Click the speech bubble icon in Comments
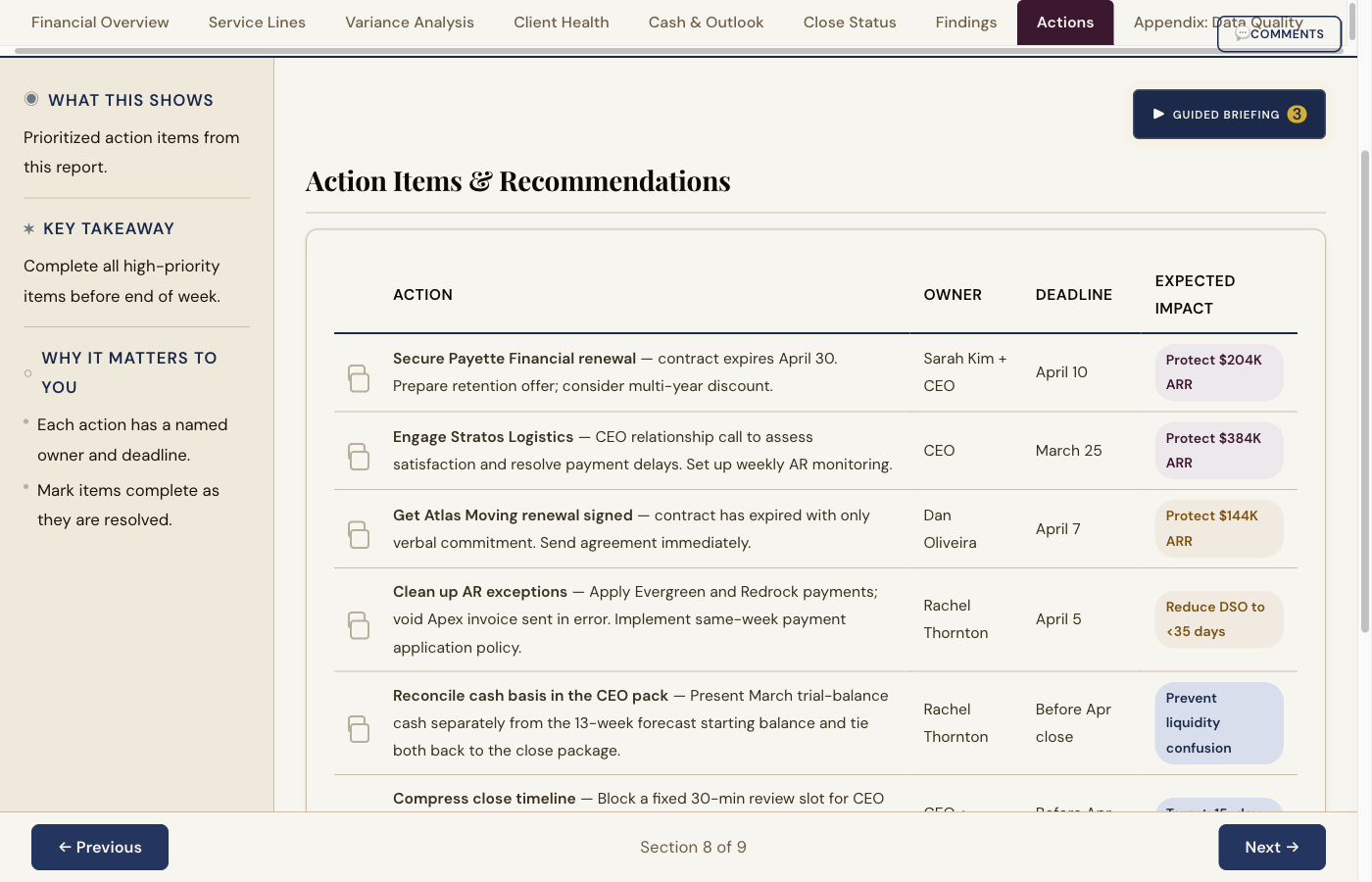The width and height of the screenshot is (1372, 882). tap(1242, 34)
